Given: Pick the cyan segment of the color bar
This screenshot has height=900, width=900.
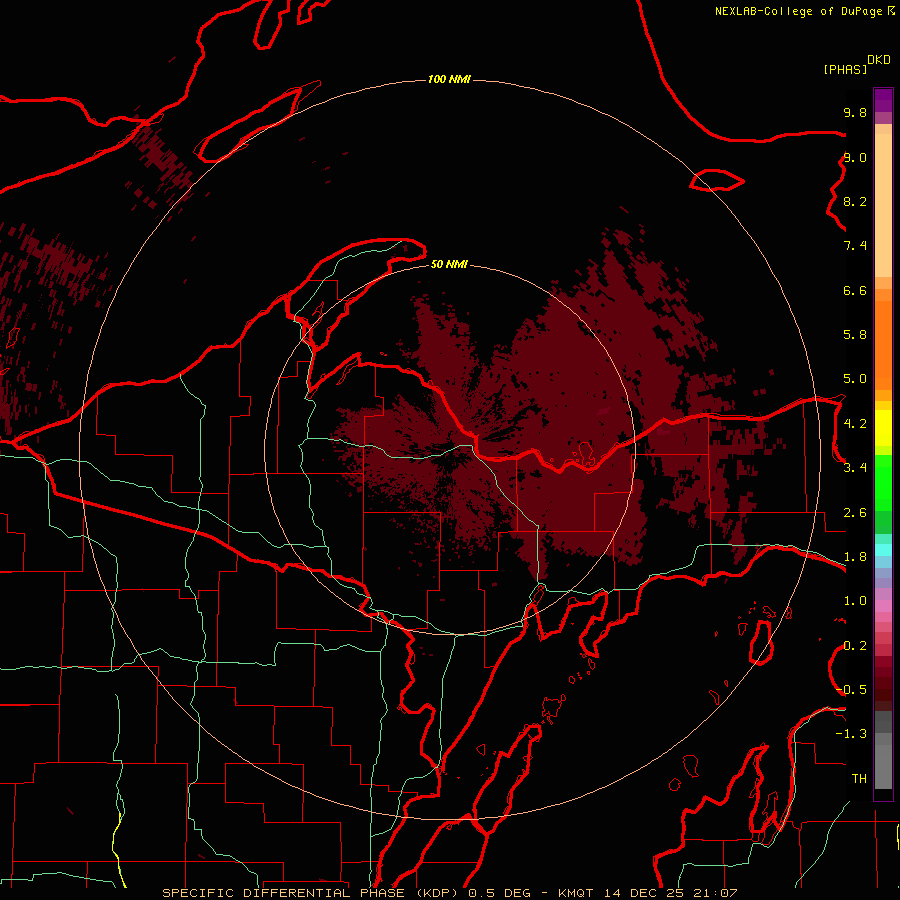Looking at the screenshot, I should pos(883,550).
